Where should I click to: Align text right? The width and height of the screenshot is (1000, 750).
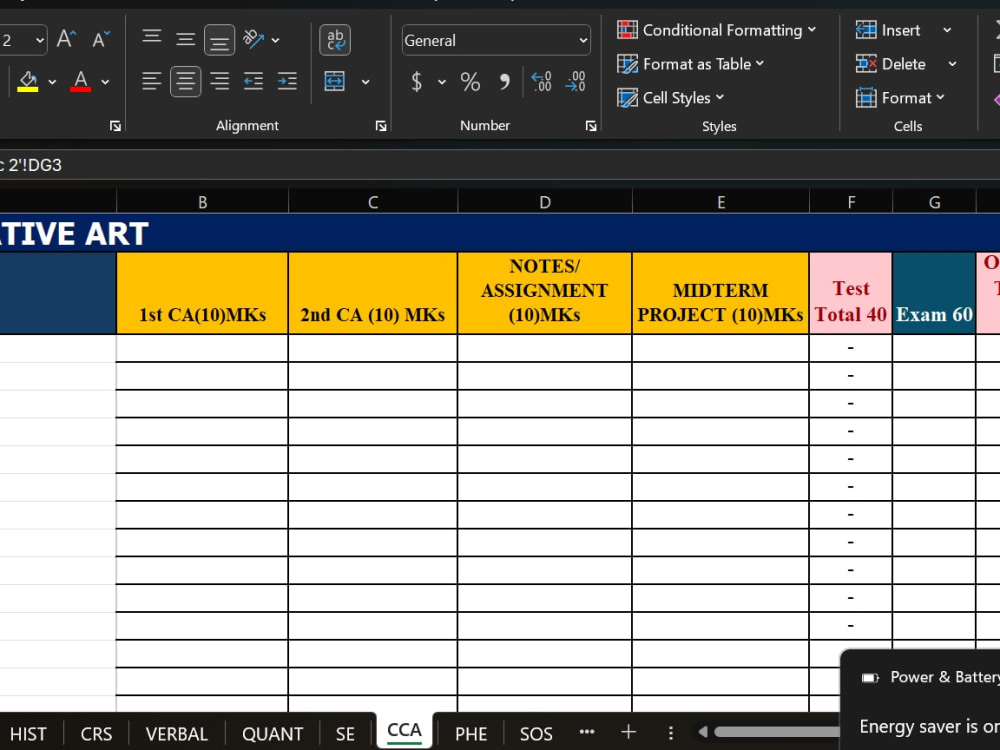tap(219, 81)
